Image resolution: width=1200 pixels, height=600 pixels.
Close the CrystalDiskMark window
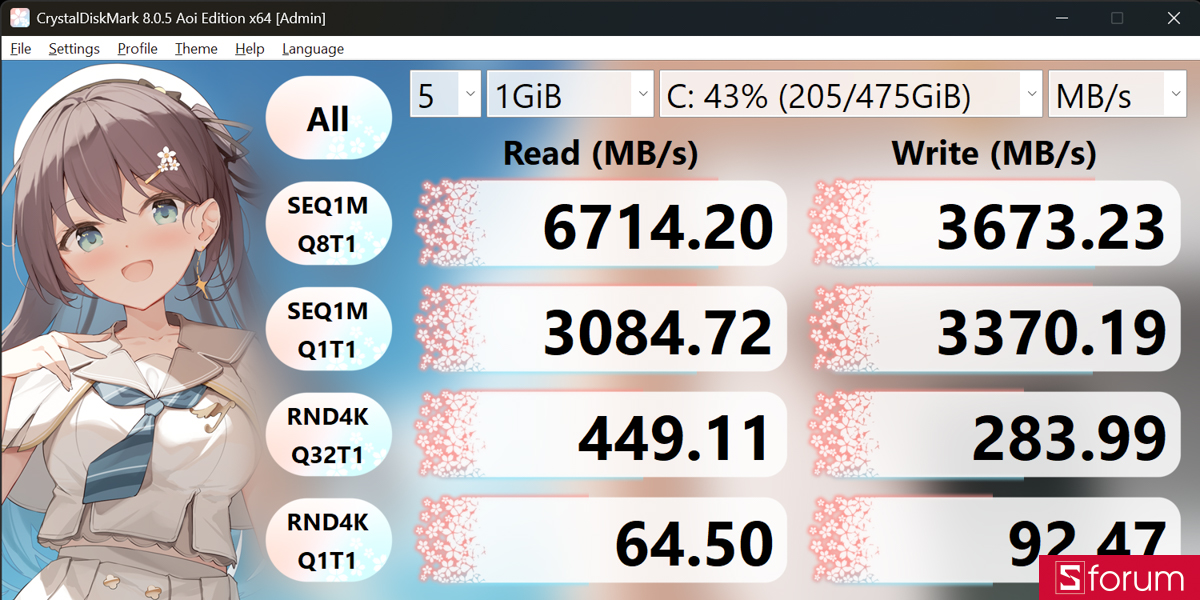coord(1173,18)
